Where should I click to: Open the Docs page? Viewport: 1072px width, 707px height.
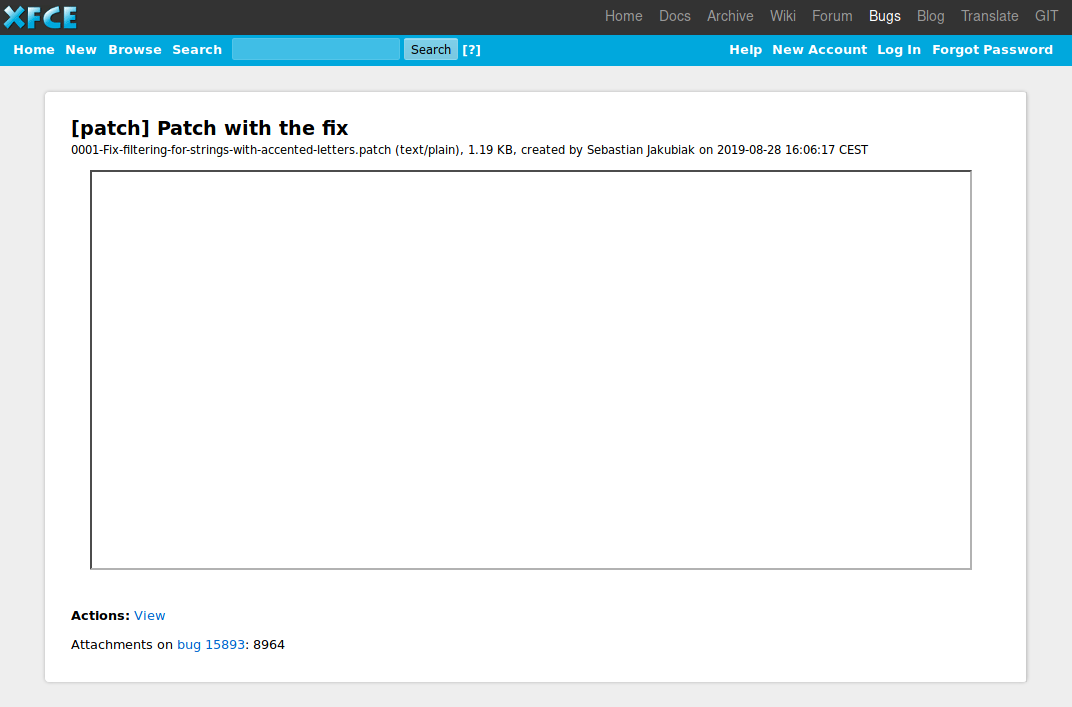click(x=674, y=16)
